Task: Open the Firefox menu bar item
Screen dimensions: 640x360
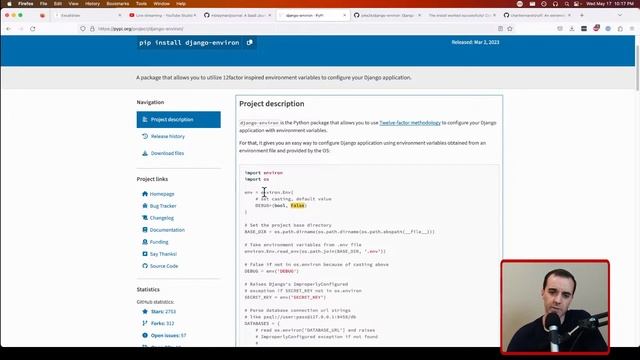Action: pos(26,4)
